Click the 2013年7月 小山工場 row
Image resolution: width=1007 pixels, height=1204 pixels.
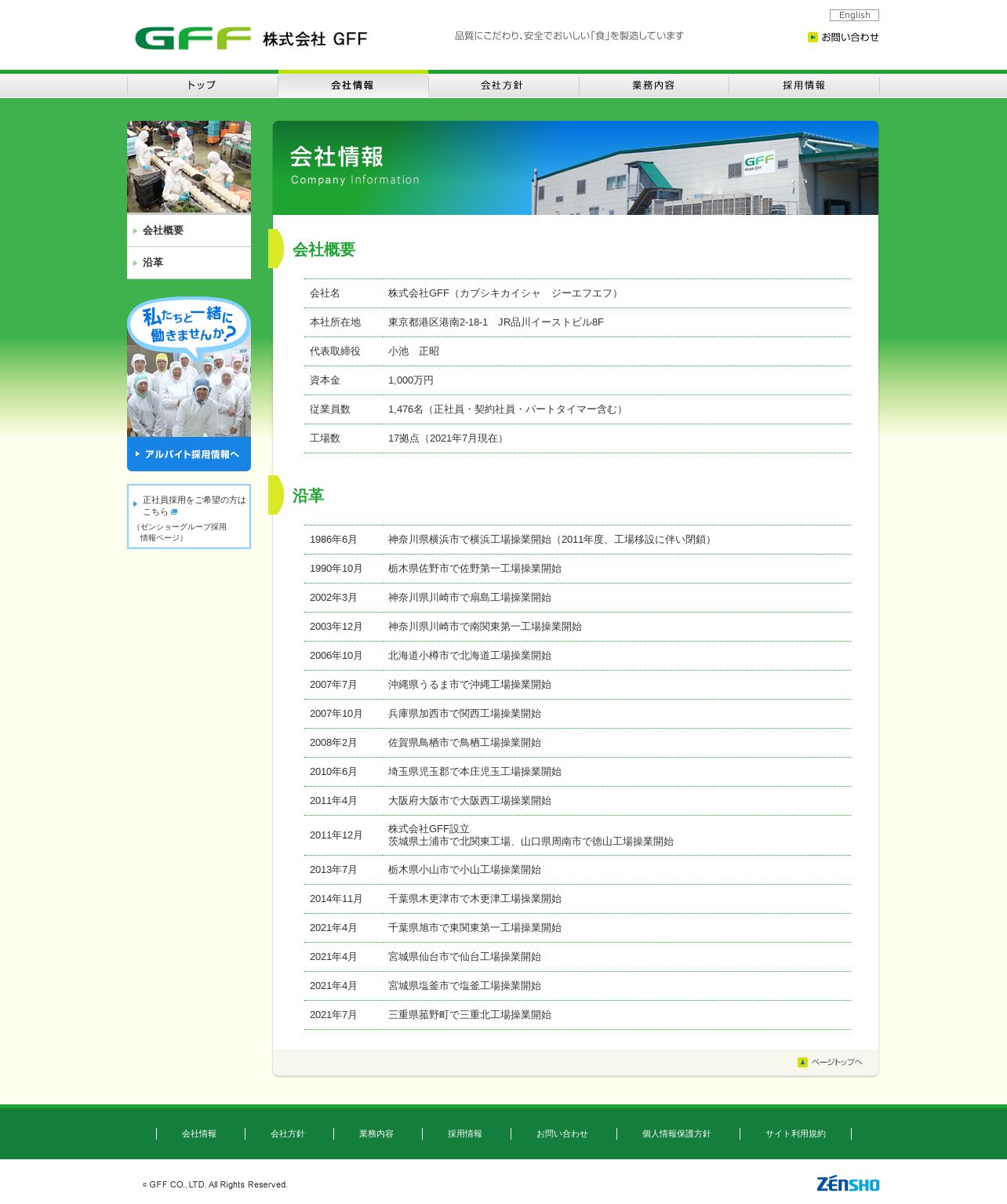pos(577,870)
